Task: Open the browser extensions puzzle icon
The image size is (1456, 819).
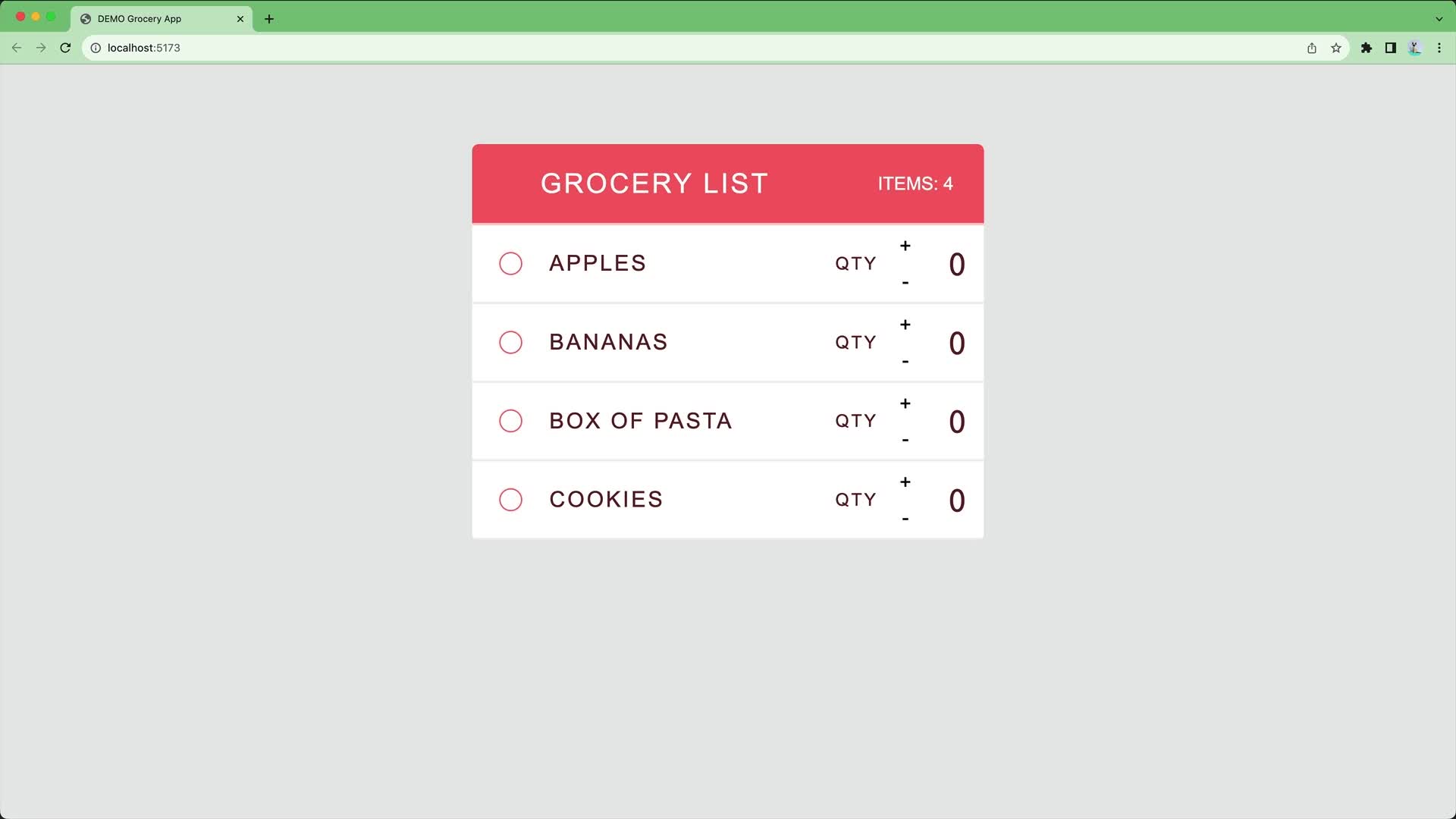Action: 1367,48
